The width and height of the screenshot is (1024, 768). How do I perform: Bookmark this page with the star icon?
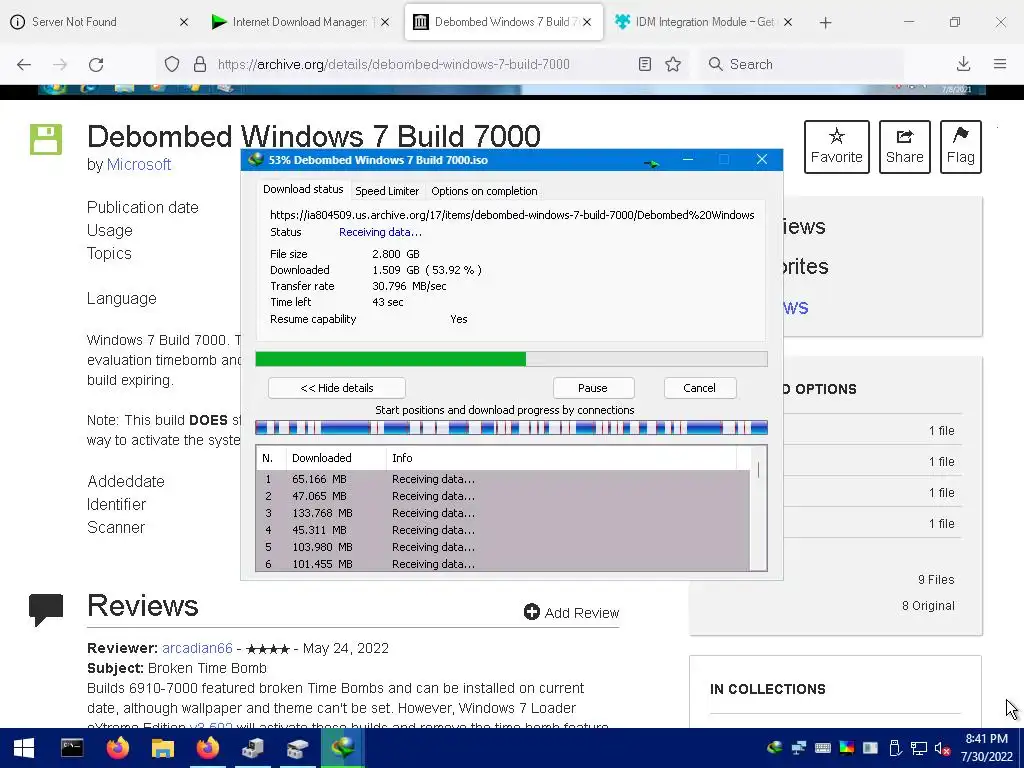(673, 64)
